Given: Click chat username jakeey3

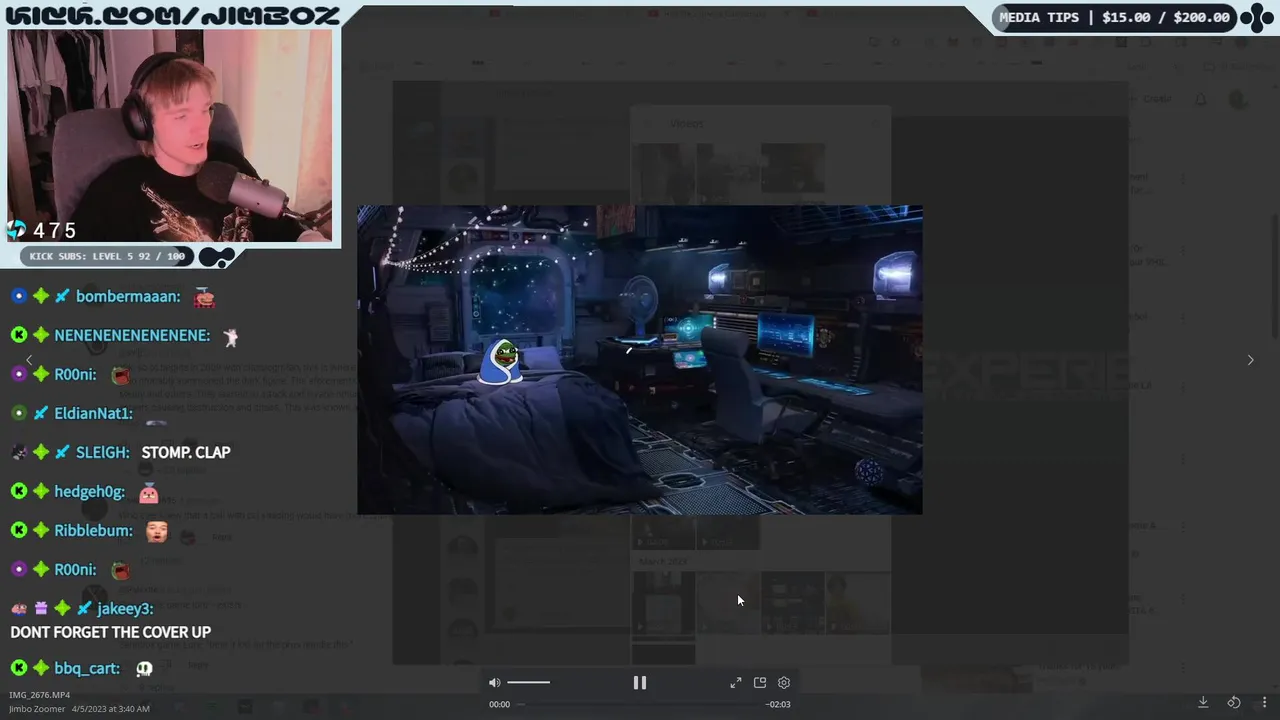Looking at the screenshot, I should tap(125, 609).
